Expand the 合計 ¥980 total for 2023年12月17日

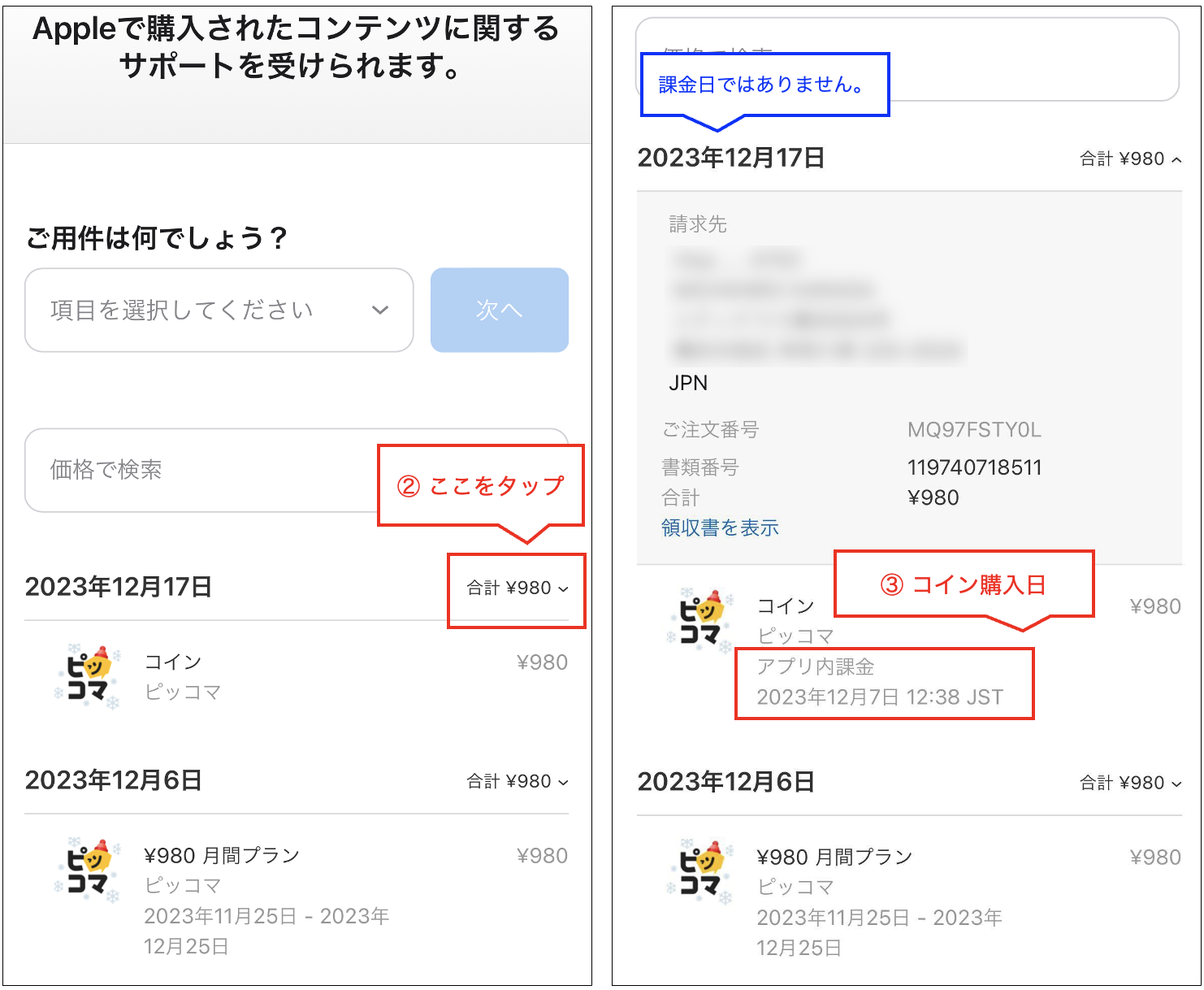click(515, 589)
